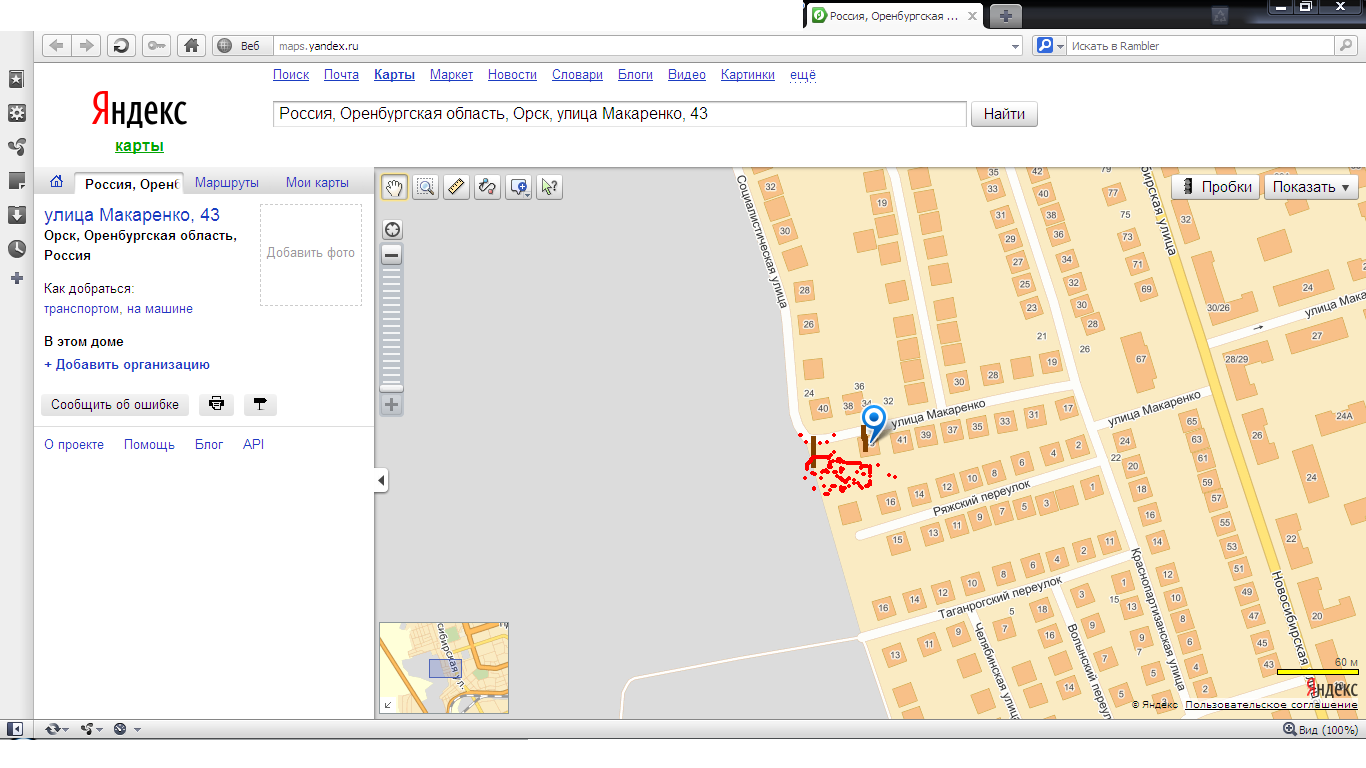Go back with the browser back arrow
The height and width of the screenshot is (768, 1366).
pyautogui.click(x=57, y=45)
